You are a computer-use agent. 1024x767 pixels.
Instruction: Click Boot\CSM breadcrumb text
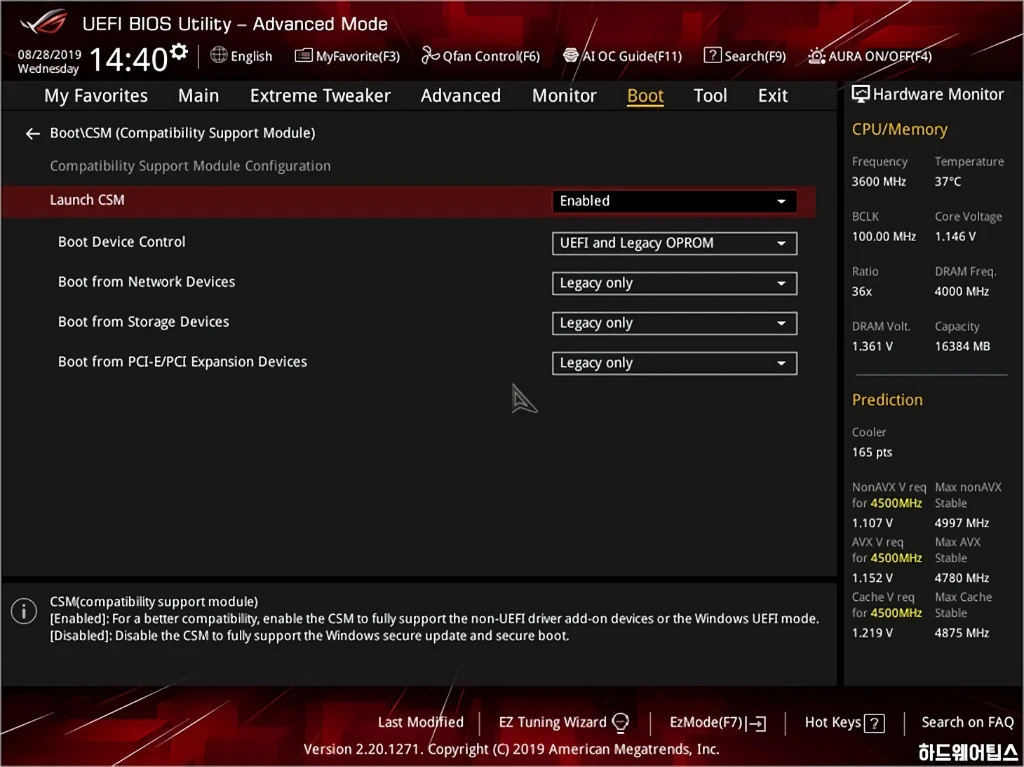coord(182,133)
